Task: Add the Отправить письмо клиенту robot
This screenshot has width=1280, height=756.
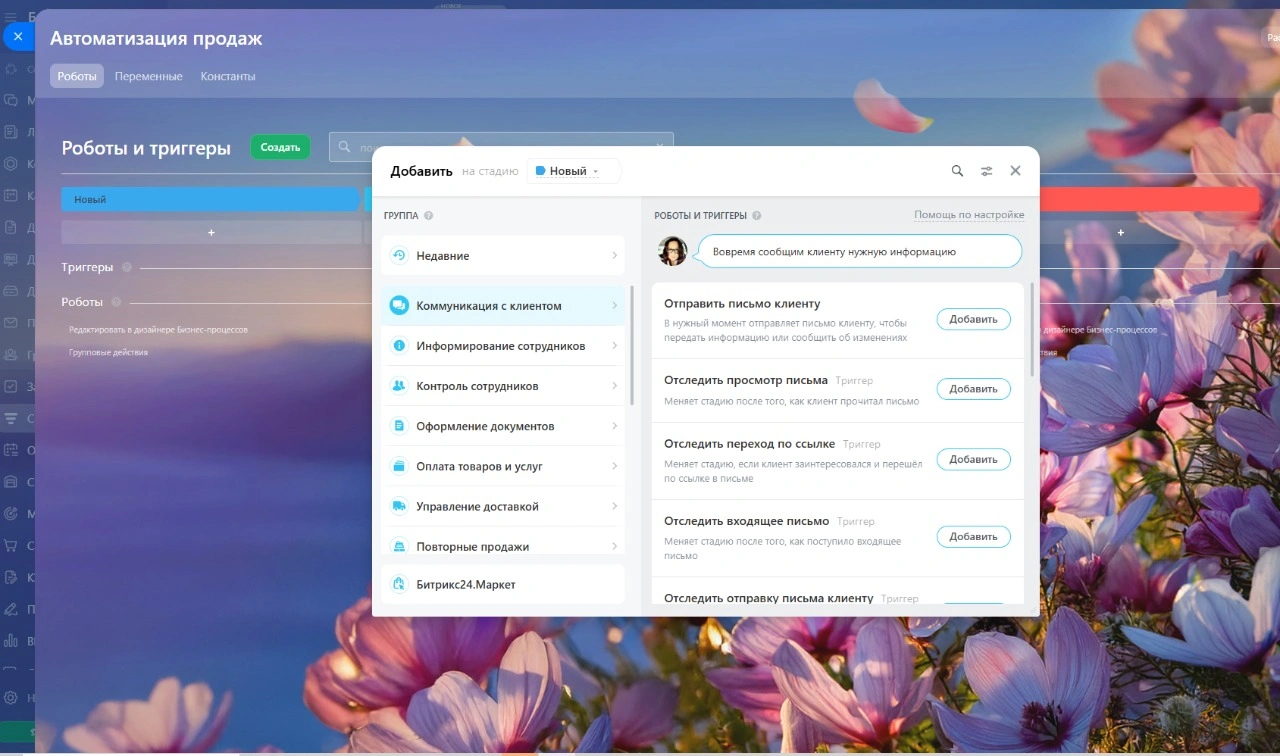Action: (973, 320)
